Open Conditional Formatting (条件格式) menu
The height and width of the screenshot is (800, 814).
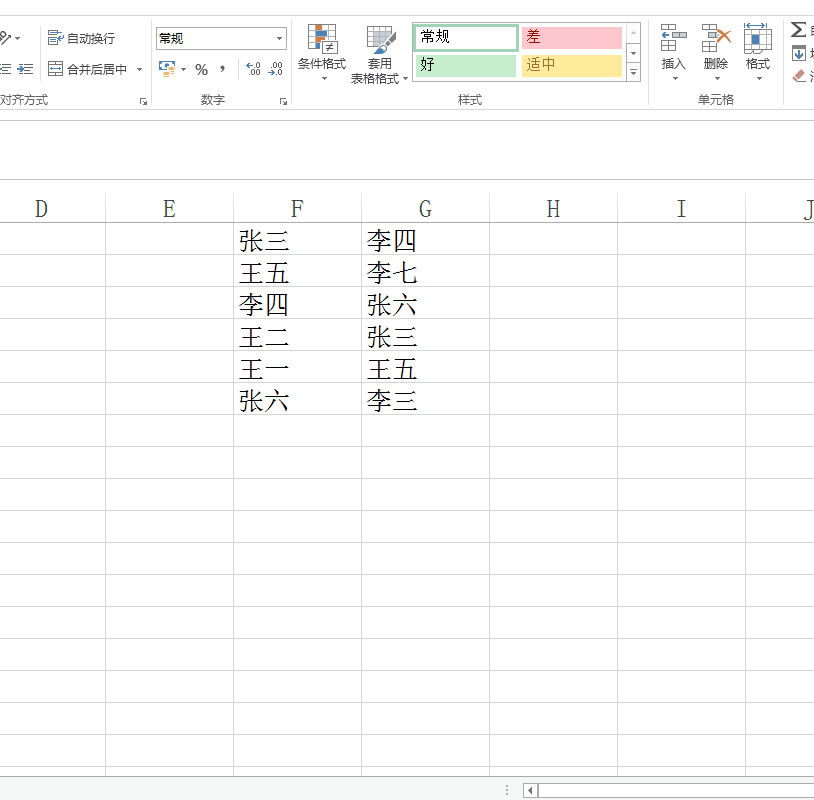pyautogui.click(x=322, y=53)
